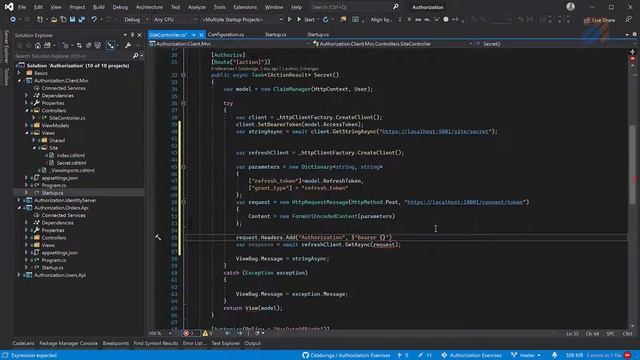Open the Any CPU platform dropdown
Viewport: 640px width, 360px height.
[x=175, y=19]
